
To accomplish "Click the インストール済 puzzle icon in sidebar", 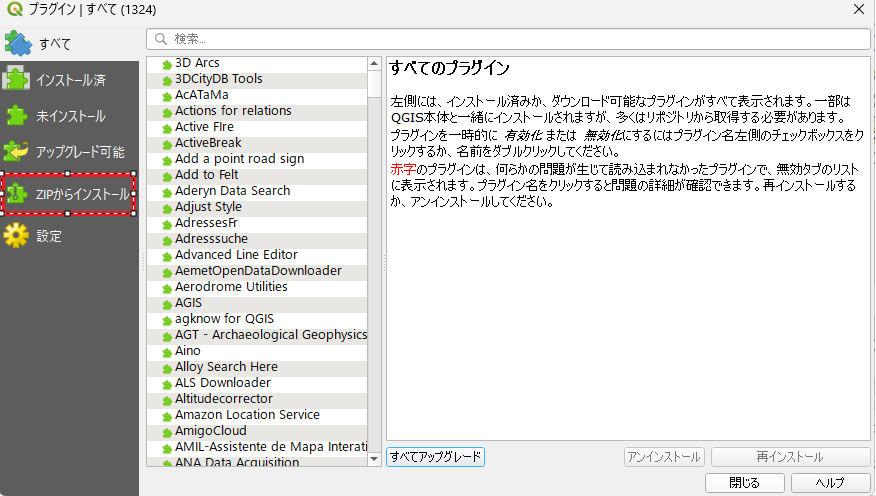I will click(x=17, y=79).
